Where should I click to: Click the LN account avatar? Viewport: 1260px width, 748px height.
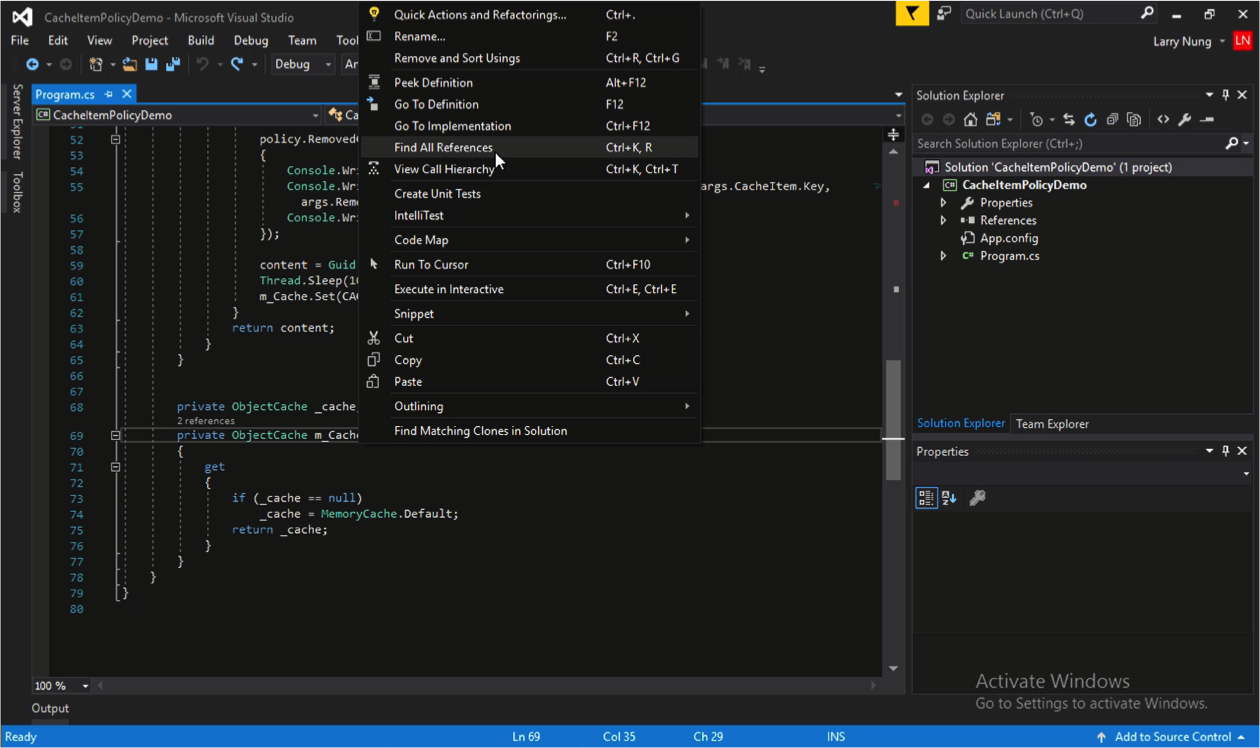click(1242, 41)
